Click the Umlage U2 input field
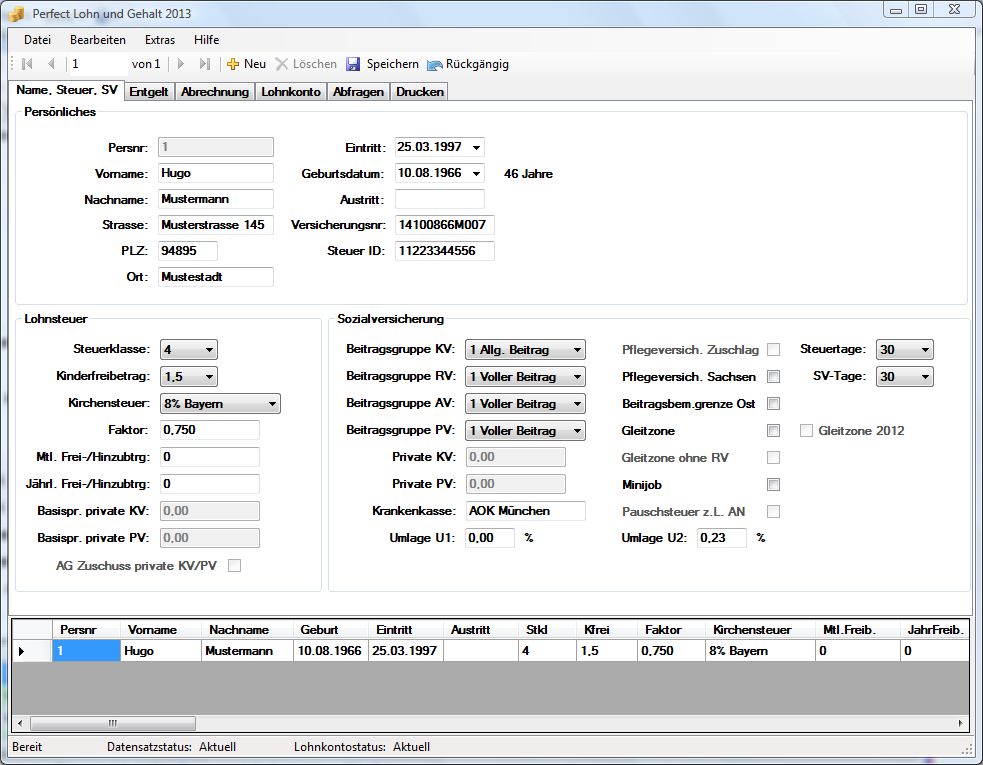The image size is (983, 765). pyautogui.click(x=722, y=537)
